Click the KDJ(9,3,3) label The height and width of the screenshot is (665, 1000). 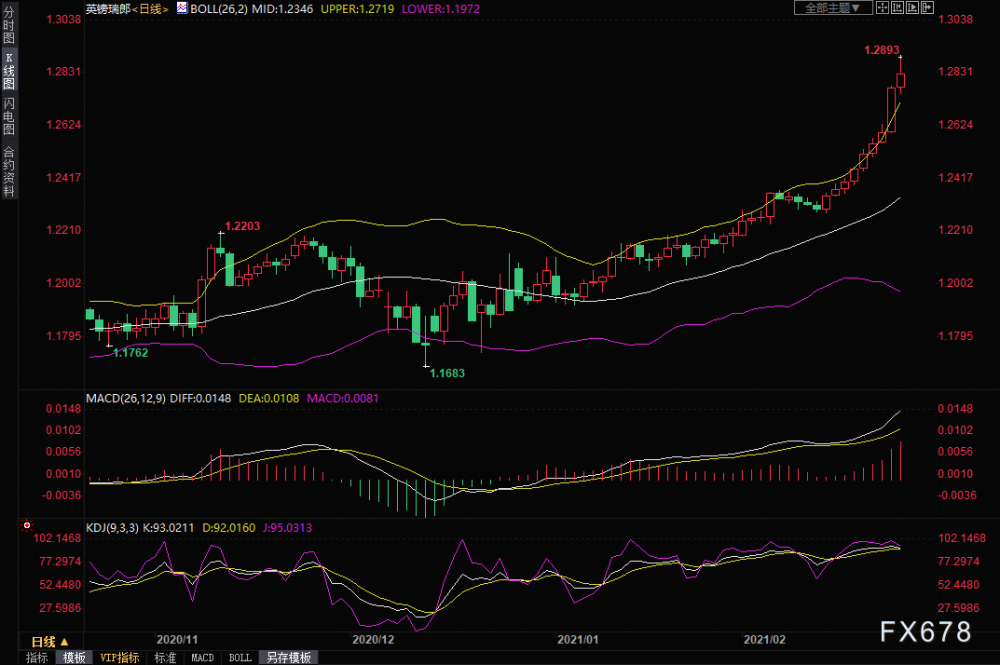click(x=112, y=528)
